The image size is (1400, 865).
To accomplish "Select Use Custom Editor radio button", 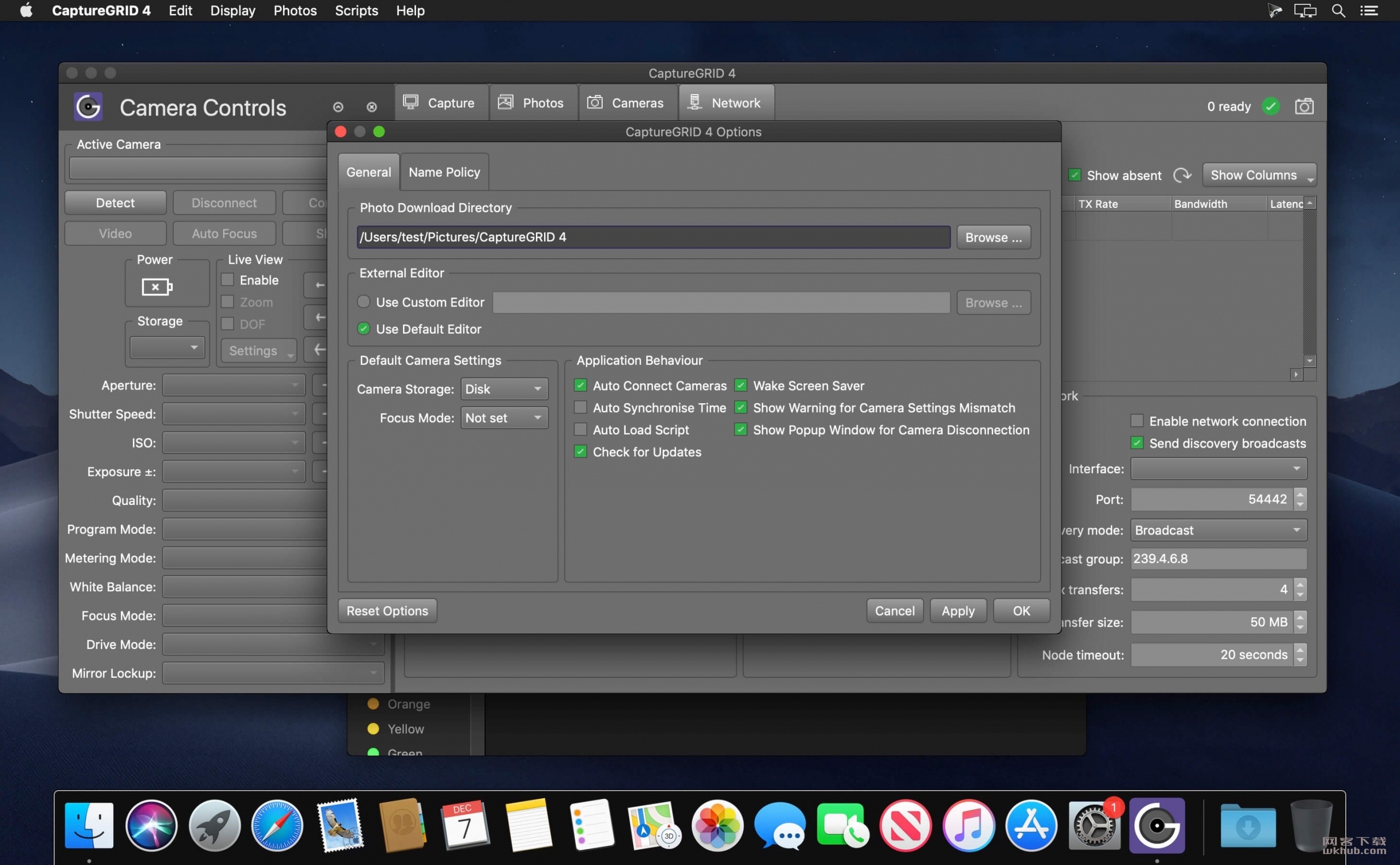I will [x=363, y=301].
